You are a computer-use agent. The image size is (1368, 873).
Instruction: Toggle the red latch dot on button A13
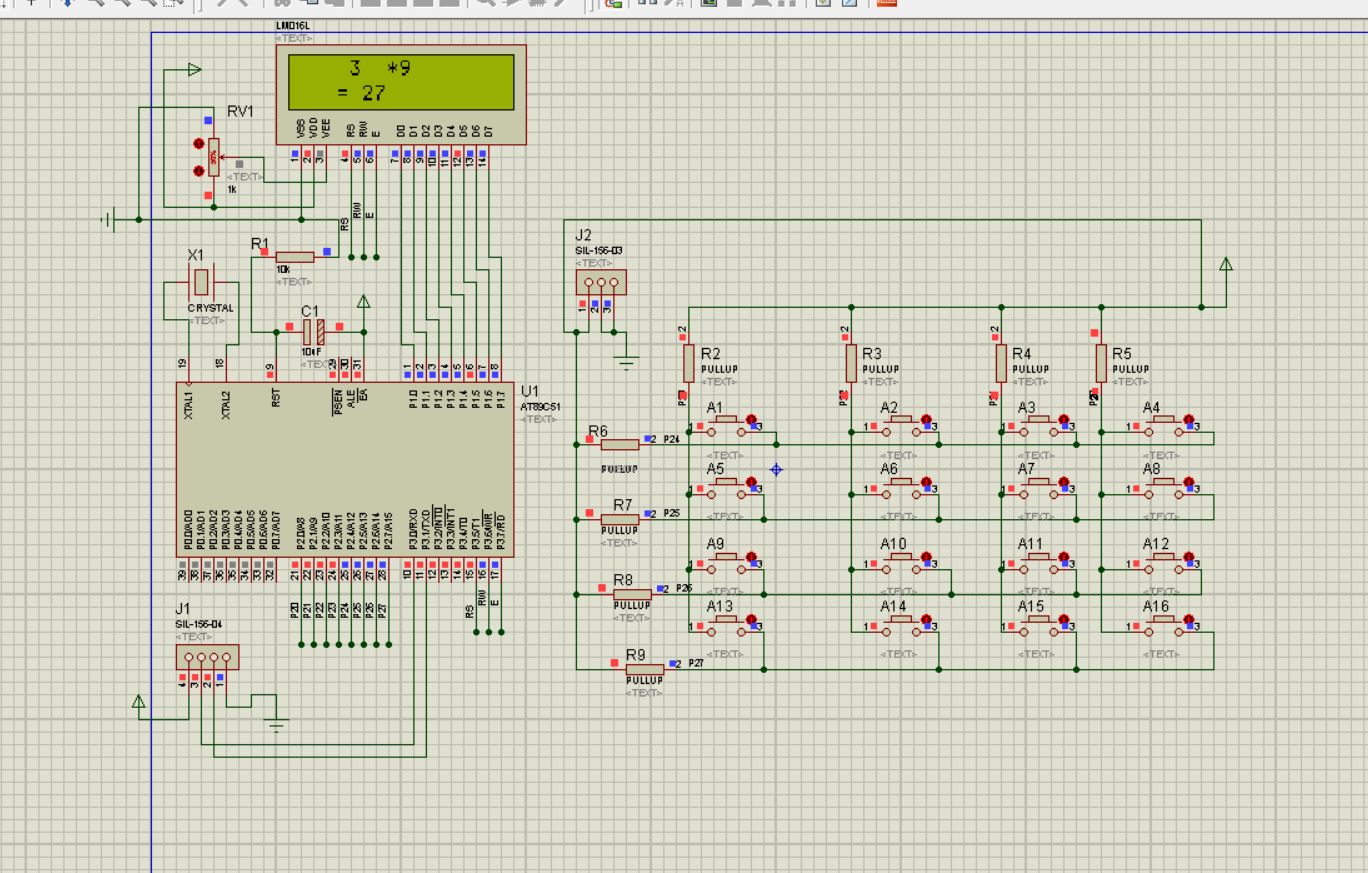751,619
